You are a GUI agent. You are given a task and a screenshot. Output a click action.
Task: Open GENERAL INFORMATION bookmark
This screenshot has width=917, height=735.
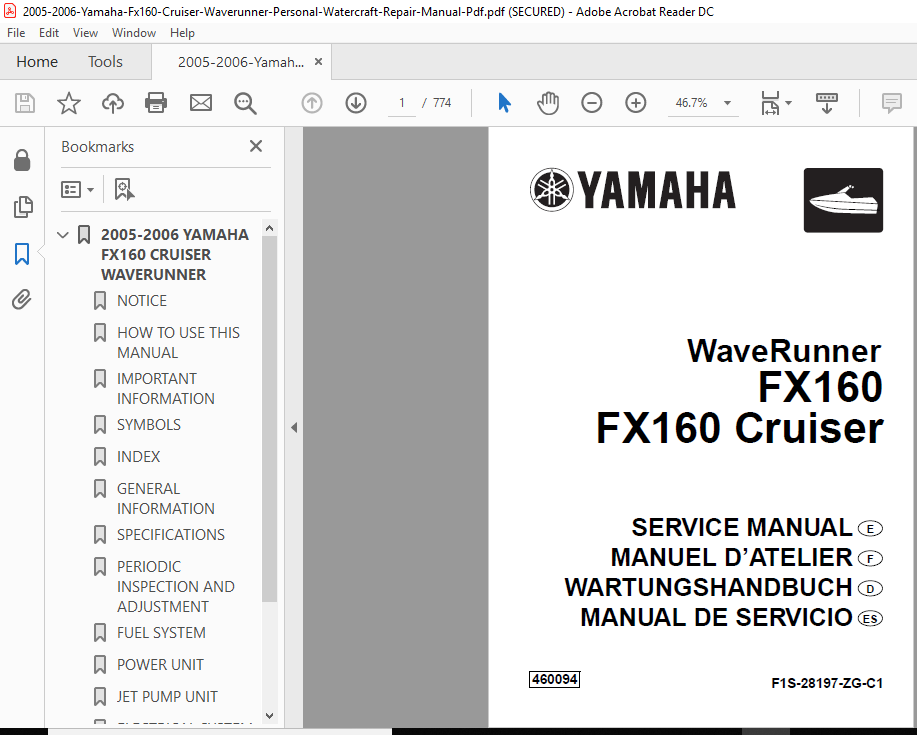coord(166,499)
